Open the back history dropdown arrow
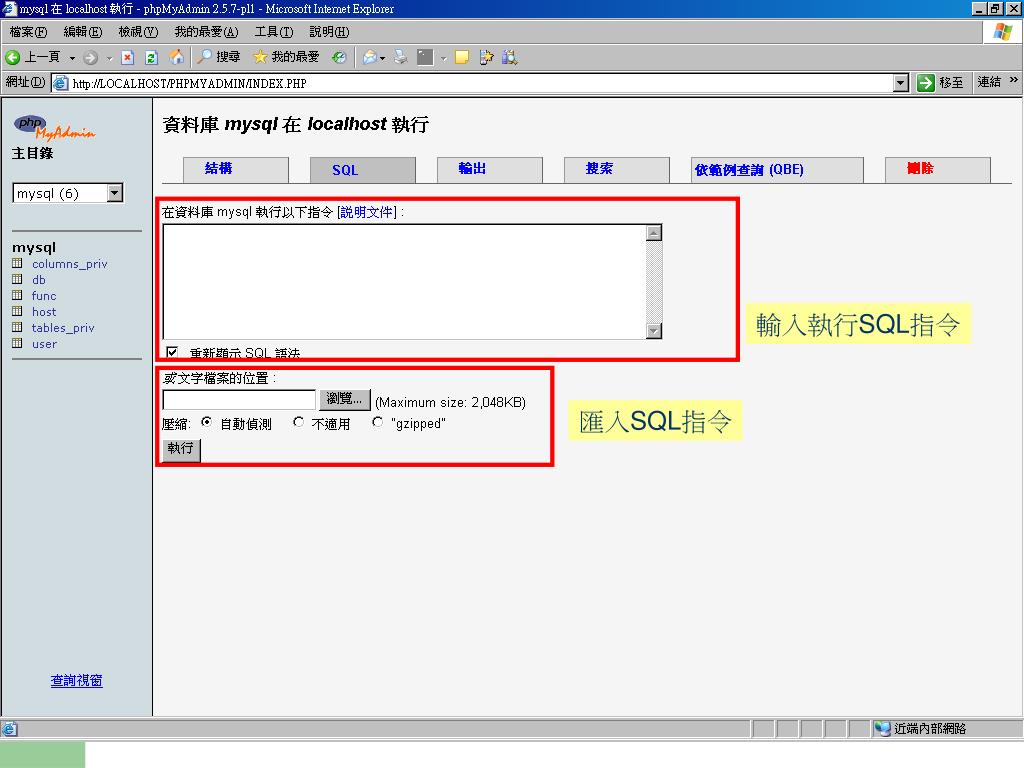The width and height of the screenshot is (1024, 768). [72, 58]
